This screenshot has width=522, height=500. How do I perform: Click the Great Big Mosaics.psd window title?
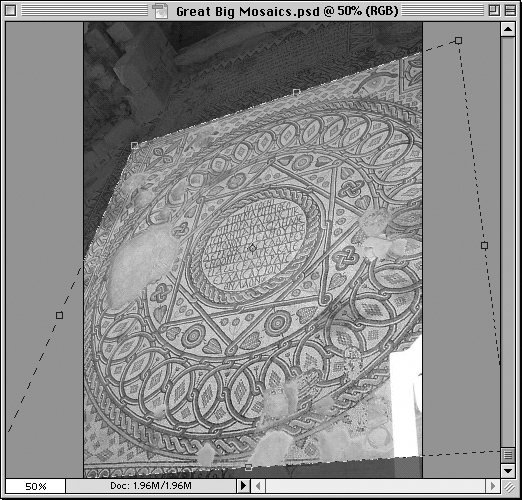coord(287,11)
